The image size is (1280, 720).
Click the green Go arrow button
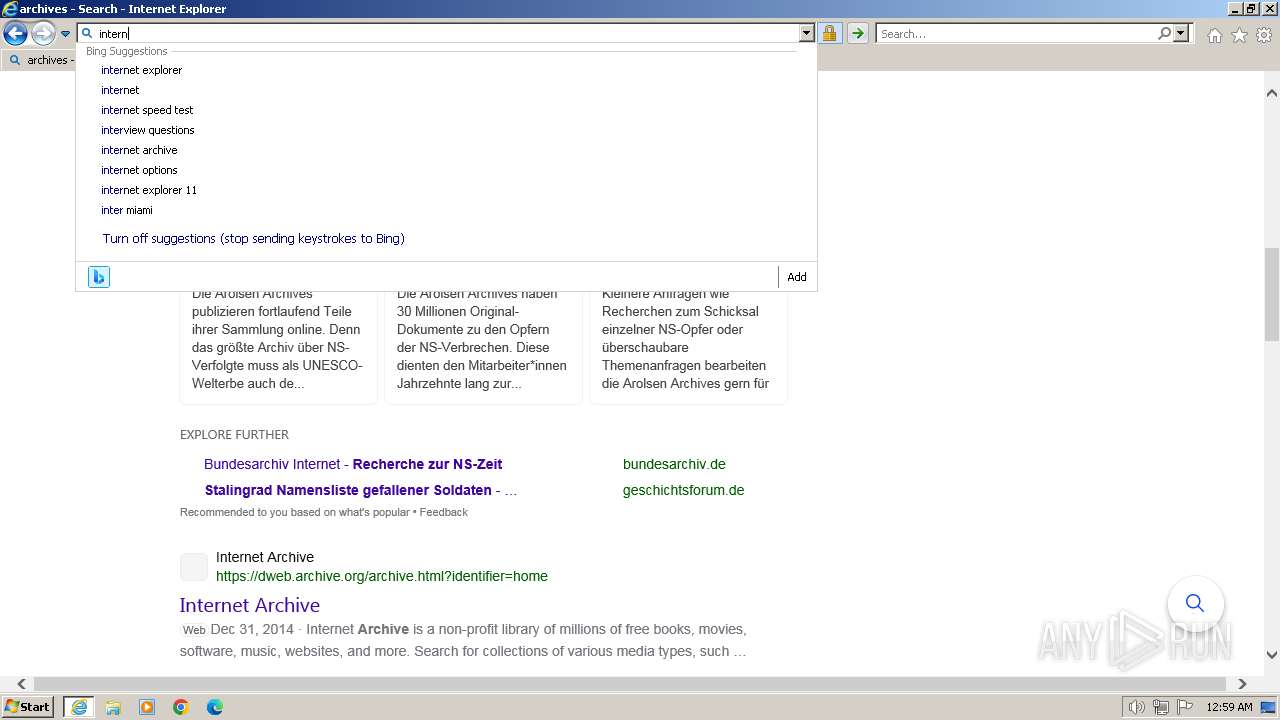(857, 33)
